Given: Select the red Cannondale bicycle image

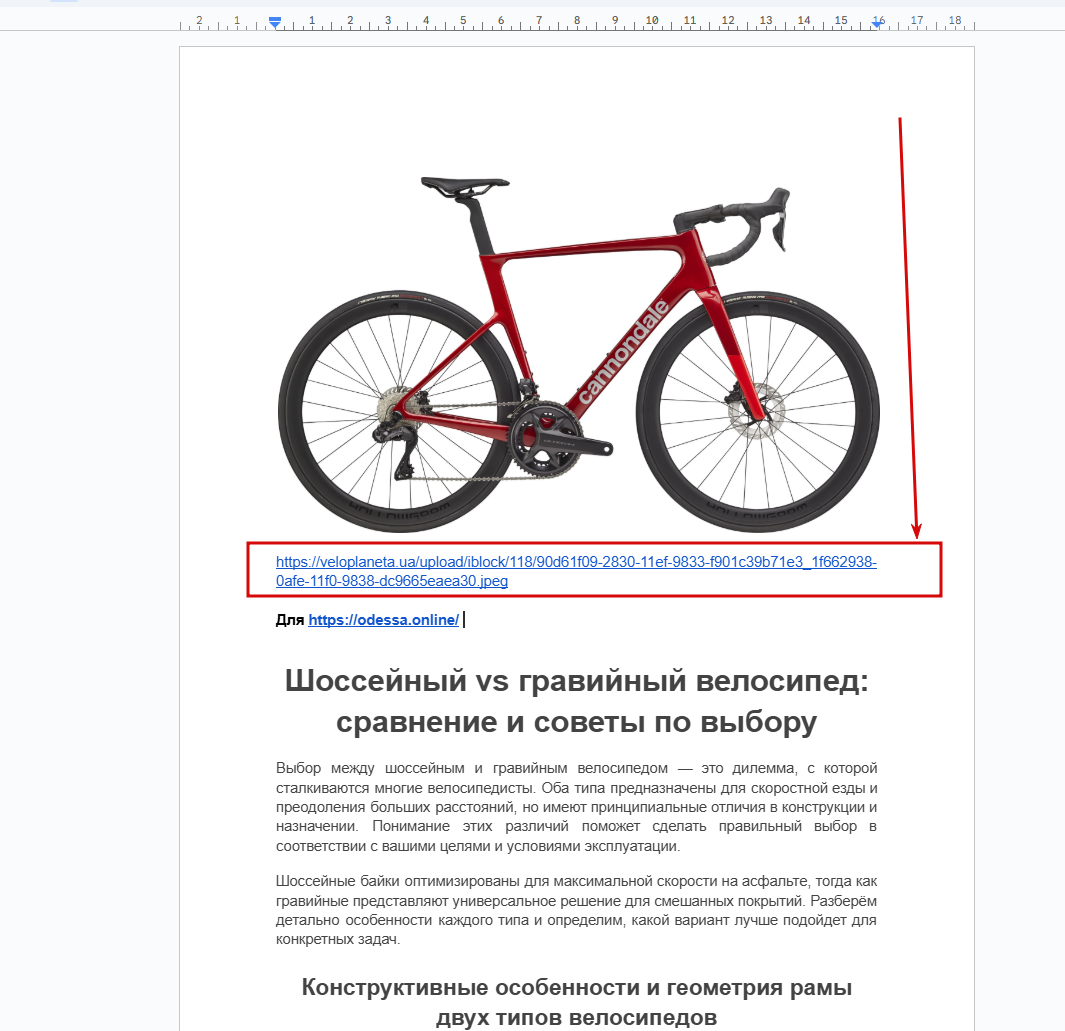Looking at the screenshot, I should coord(579,354).
